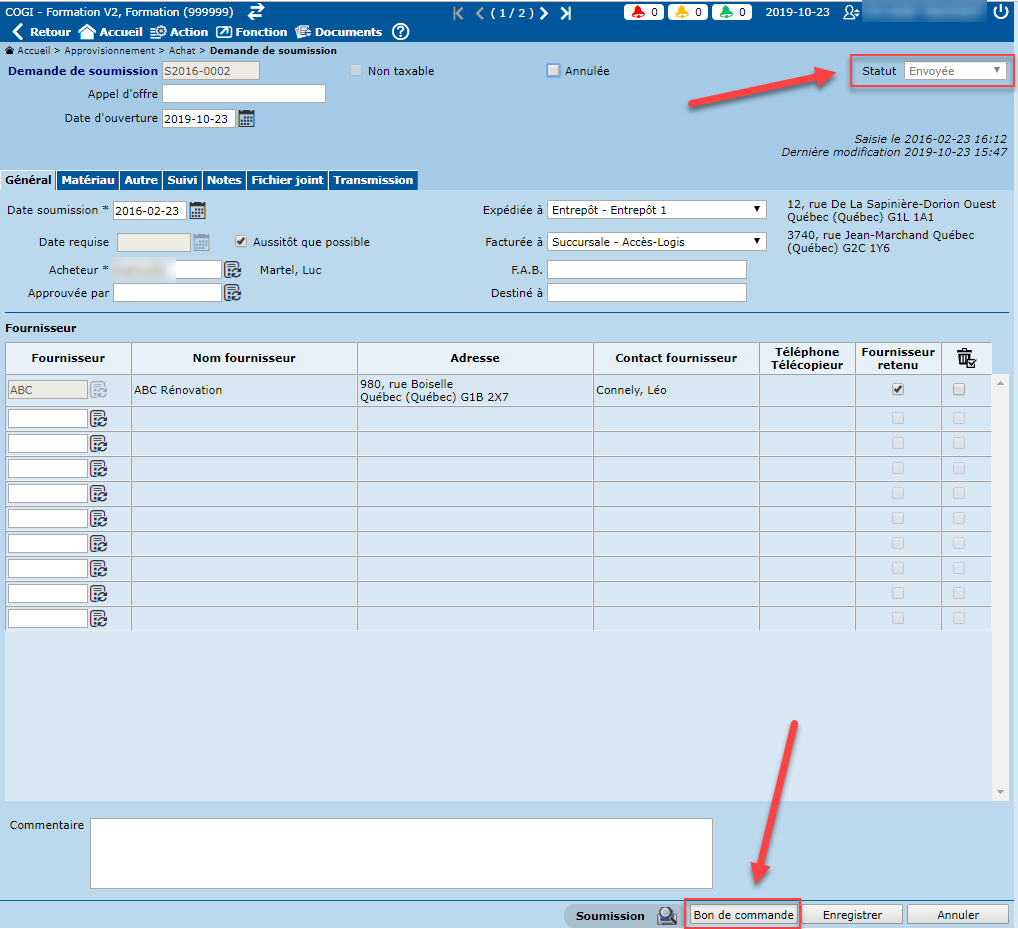This screenshot has width=1018, height=929.
Task: Toggle the Annulée checkbox
Action: (x=553, y=71)
